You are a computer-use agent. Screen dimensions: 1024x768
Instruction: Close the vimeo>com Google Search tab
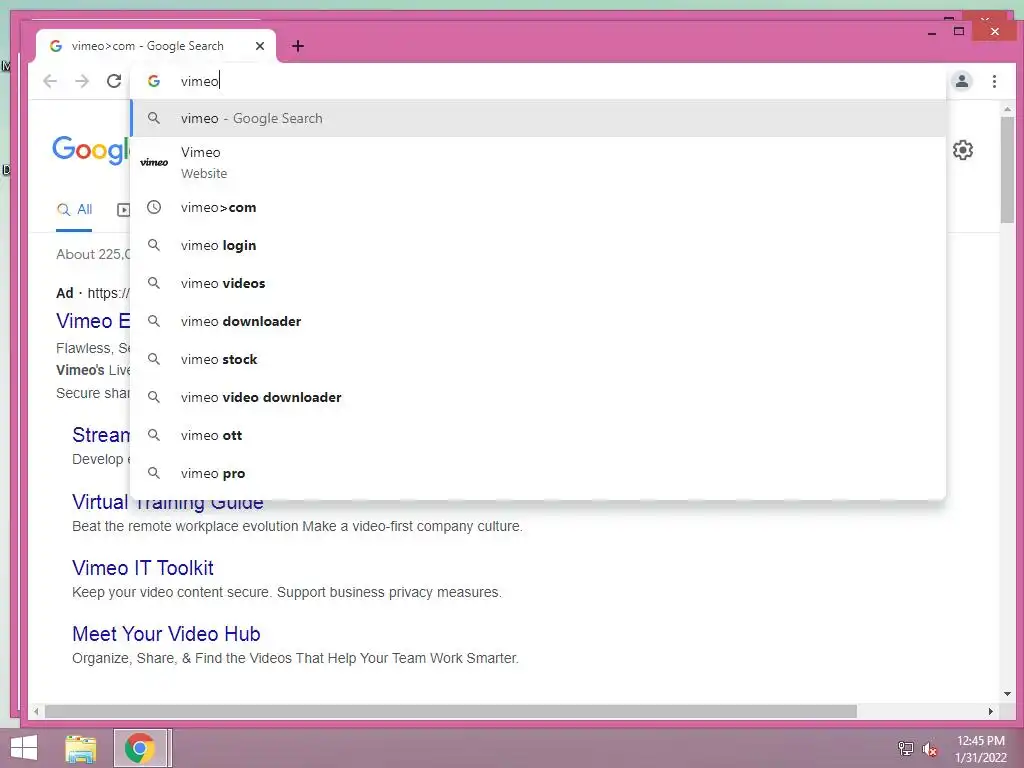260,46
